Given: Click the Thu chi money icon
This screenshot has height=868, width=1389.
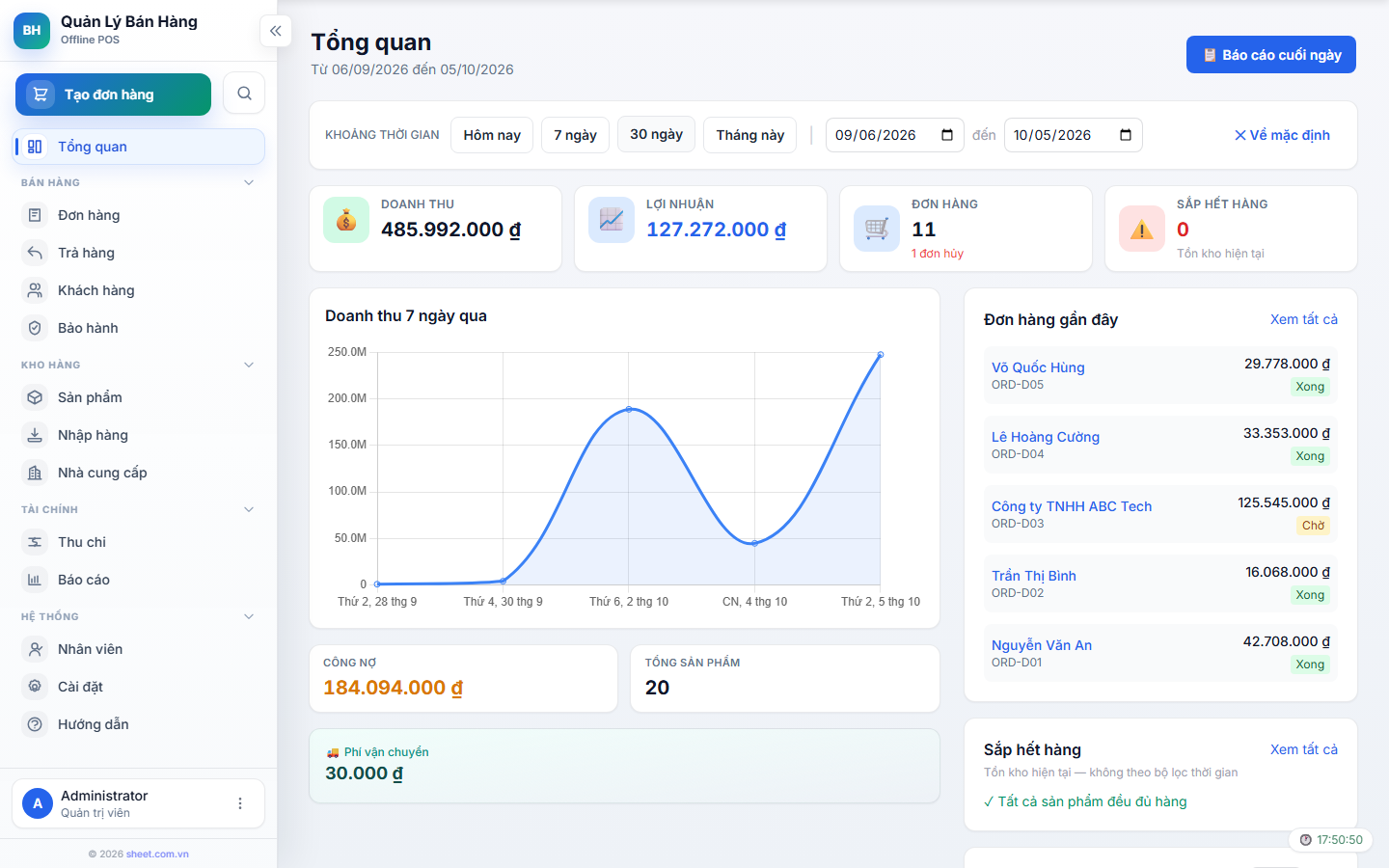Looking at the screenshot, I should pyautogui.click(x=35, y=542).
